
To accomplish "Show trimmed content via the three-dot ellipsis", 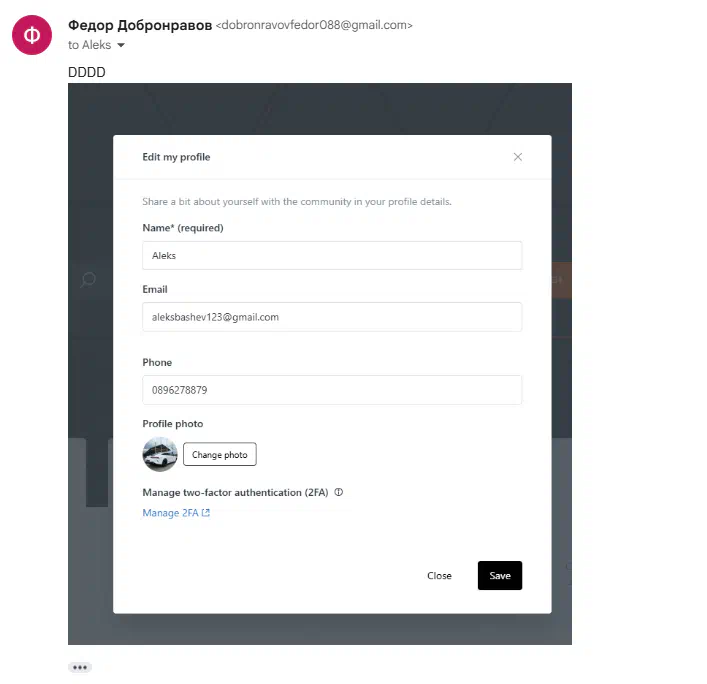I will (80, 667).
